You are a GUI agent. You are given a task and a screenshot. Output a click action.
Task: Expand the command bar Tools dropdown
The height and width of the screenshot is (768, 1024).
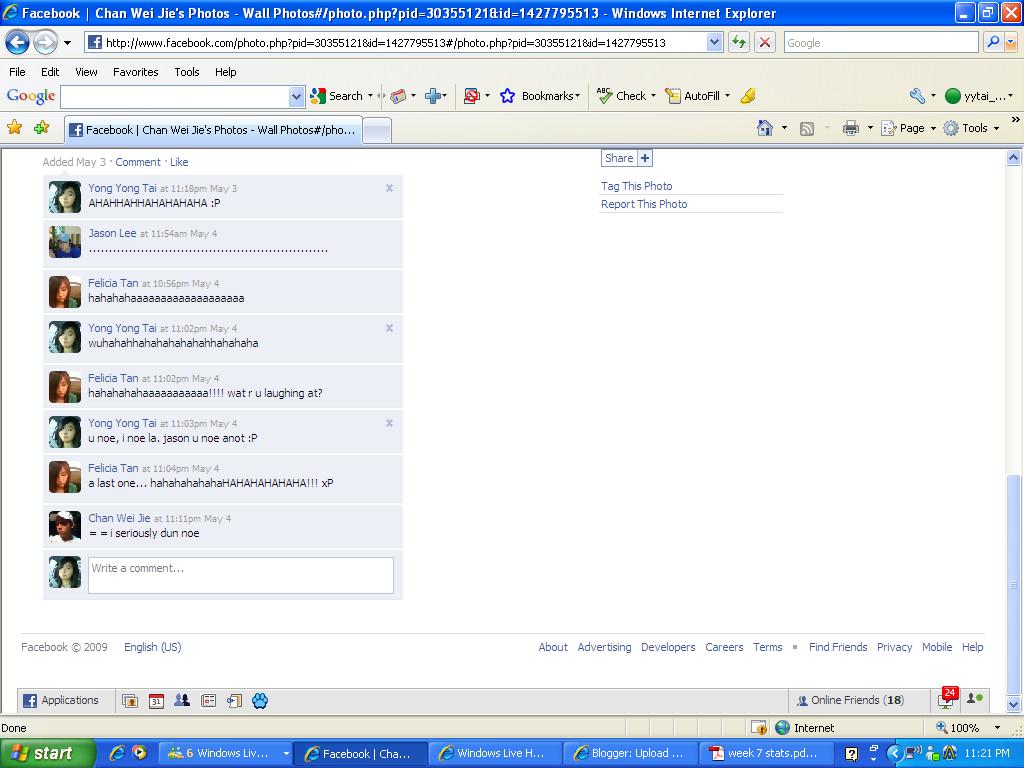(997, 129)
